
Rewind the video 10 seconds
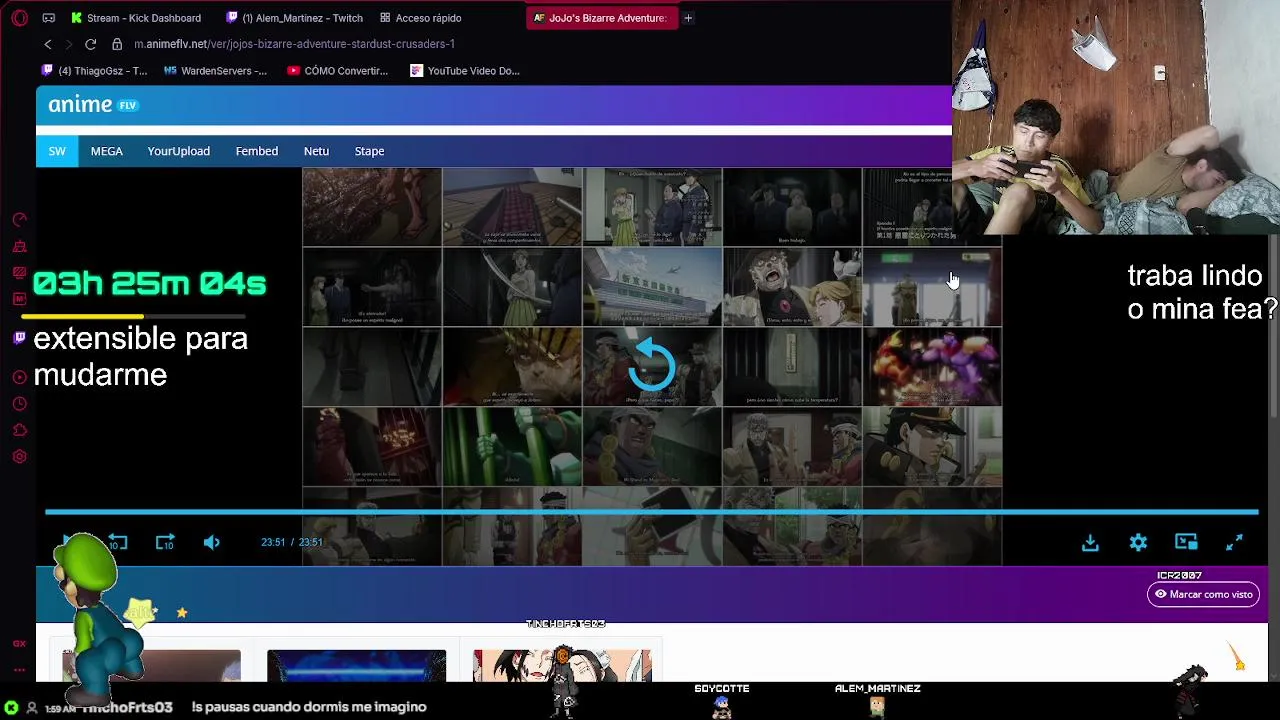(x=117, y=542)
